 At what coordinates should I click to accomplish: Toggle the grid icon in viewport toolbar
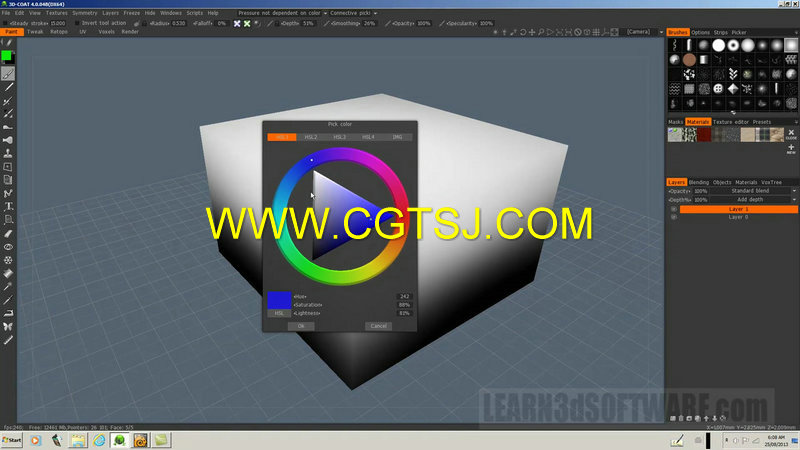point(596,32)
